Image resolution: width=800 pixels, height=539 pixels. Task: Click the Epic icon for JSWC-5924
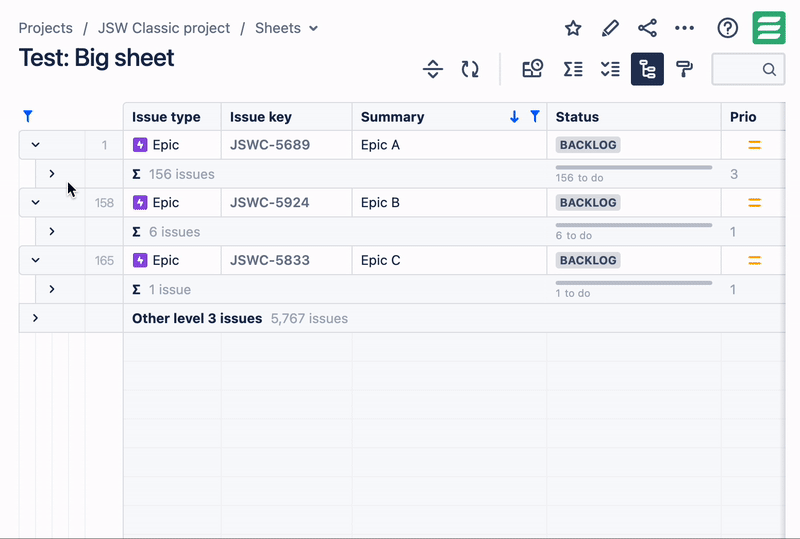(x=140, y=203)
